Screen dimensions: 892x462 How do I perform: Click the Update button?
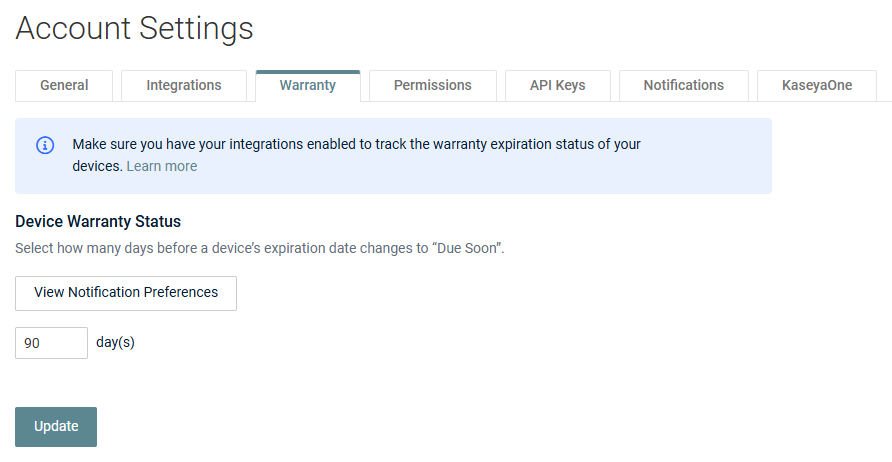[56, 427]
